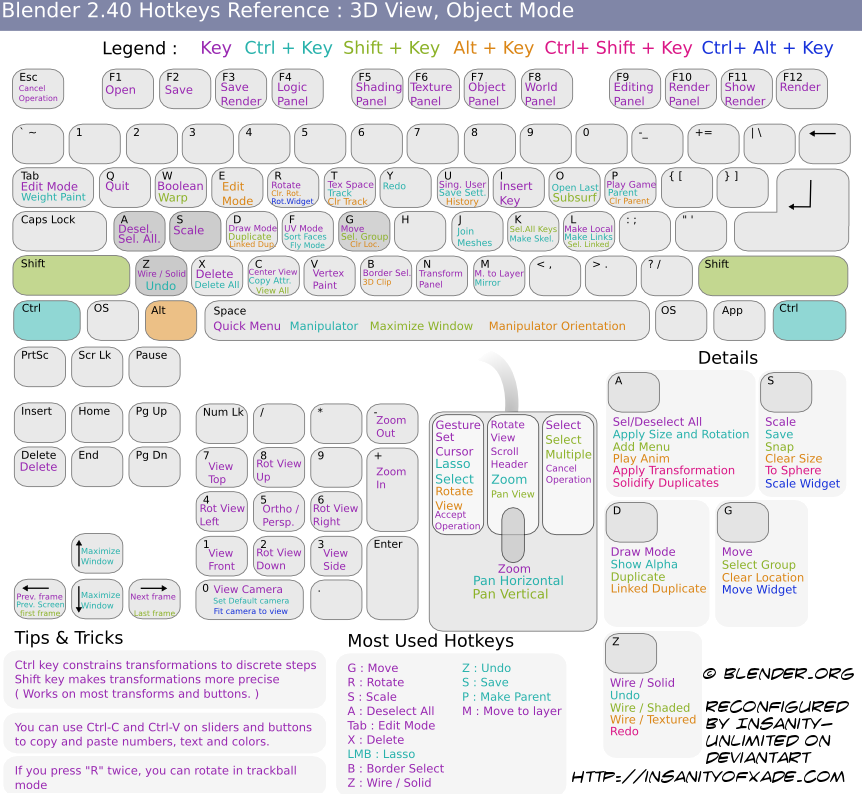862x799 pixels.
Task: Select the Esc Cancel Operation key
Action: pyautogui.click(x=38, y=89)
